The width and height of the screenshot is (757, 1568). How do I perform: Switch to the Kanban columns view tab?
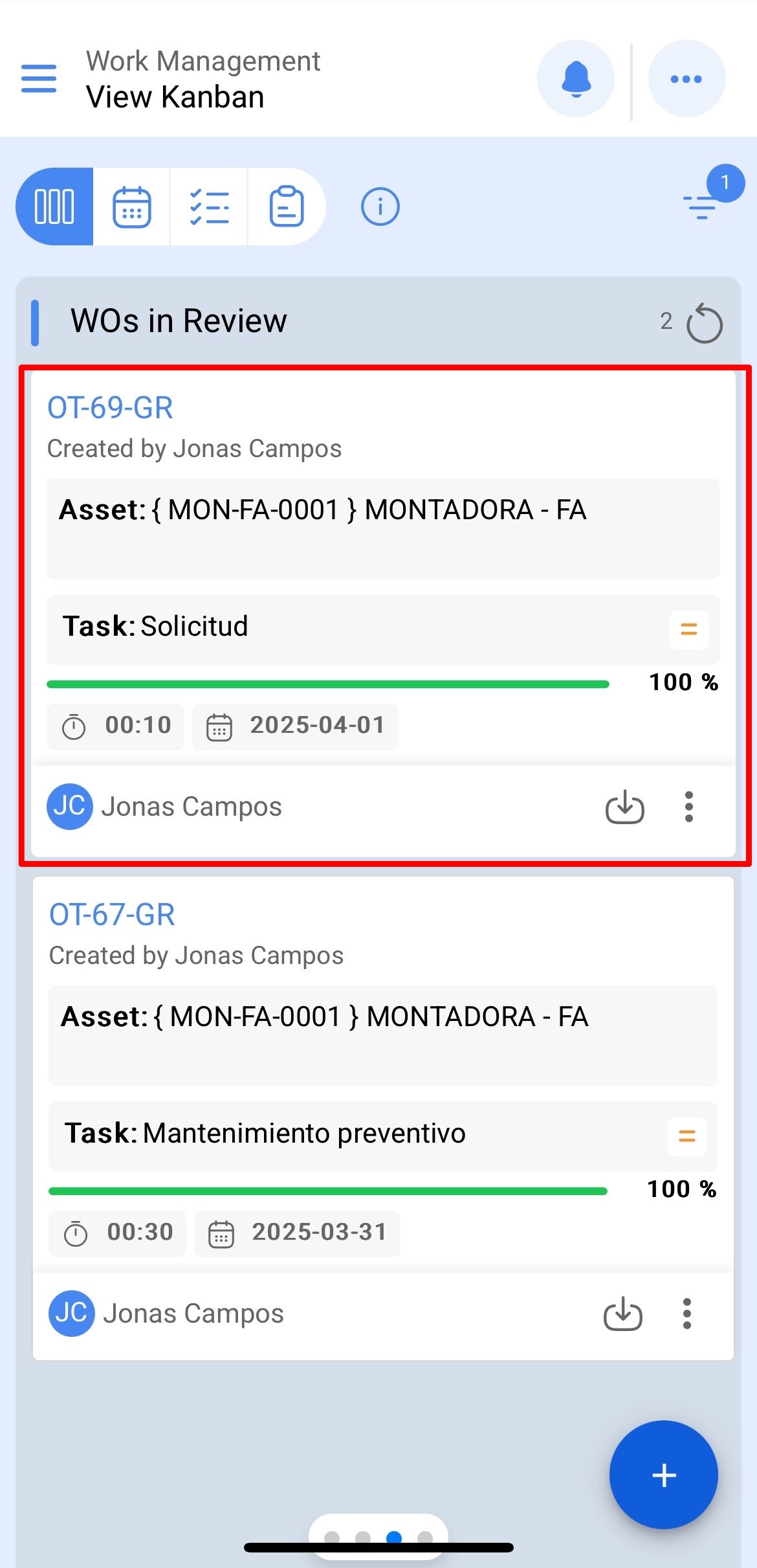54,207
